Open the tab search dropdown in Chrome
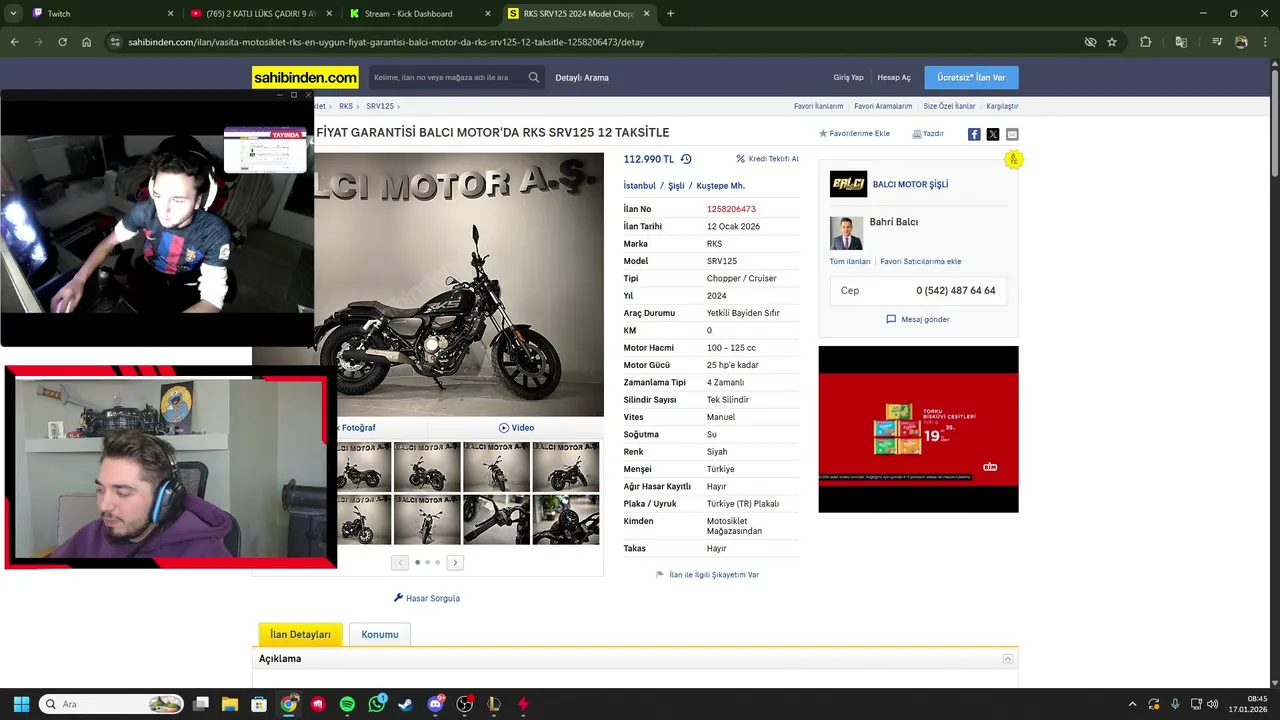 pyautogui.click(x=13, y=14)
